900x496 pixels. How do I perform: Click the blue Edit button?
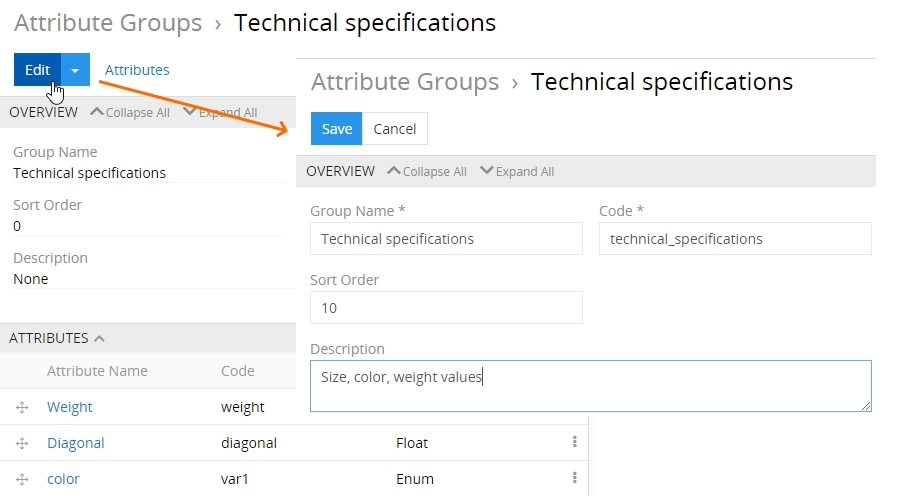[x=37, y=70]
